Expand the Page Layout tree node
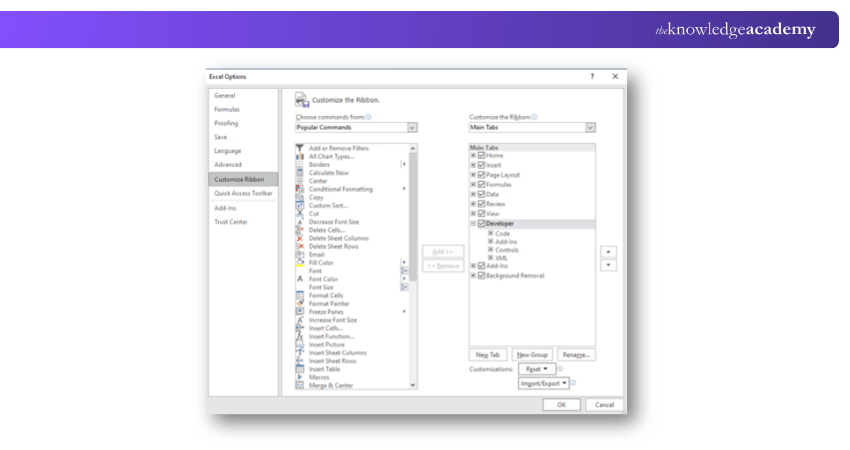 473,175
